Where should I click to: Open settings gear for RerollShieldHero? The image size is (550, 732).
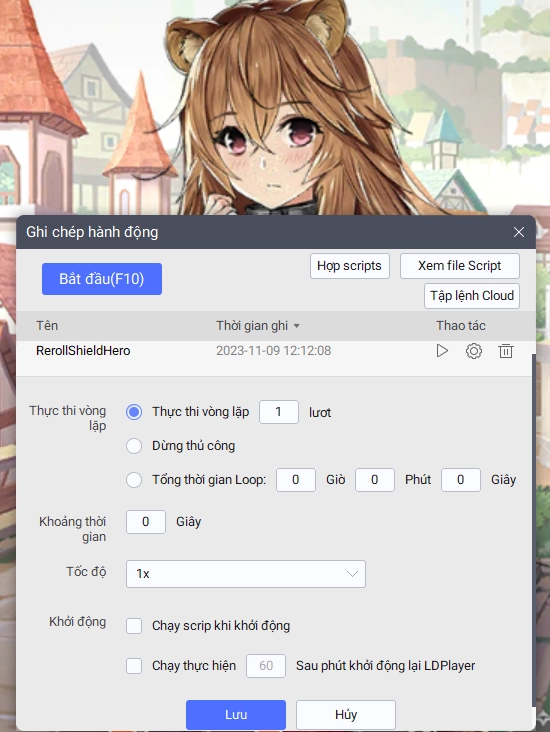click(x=473, y=351)
